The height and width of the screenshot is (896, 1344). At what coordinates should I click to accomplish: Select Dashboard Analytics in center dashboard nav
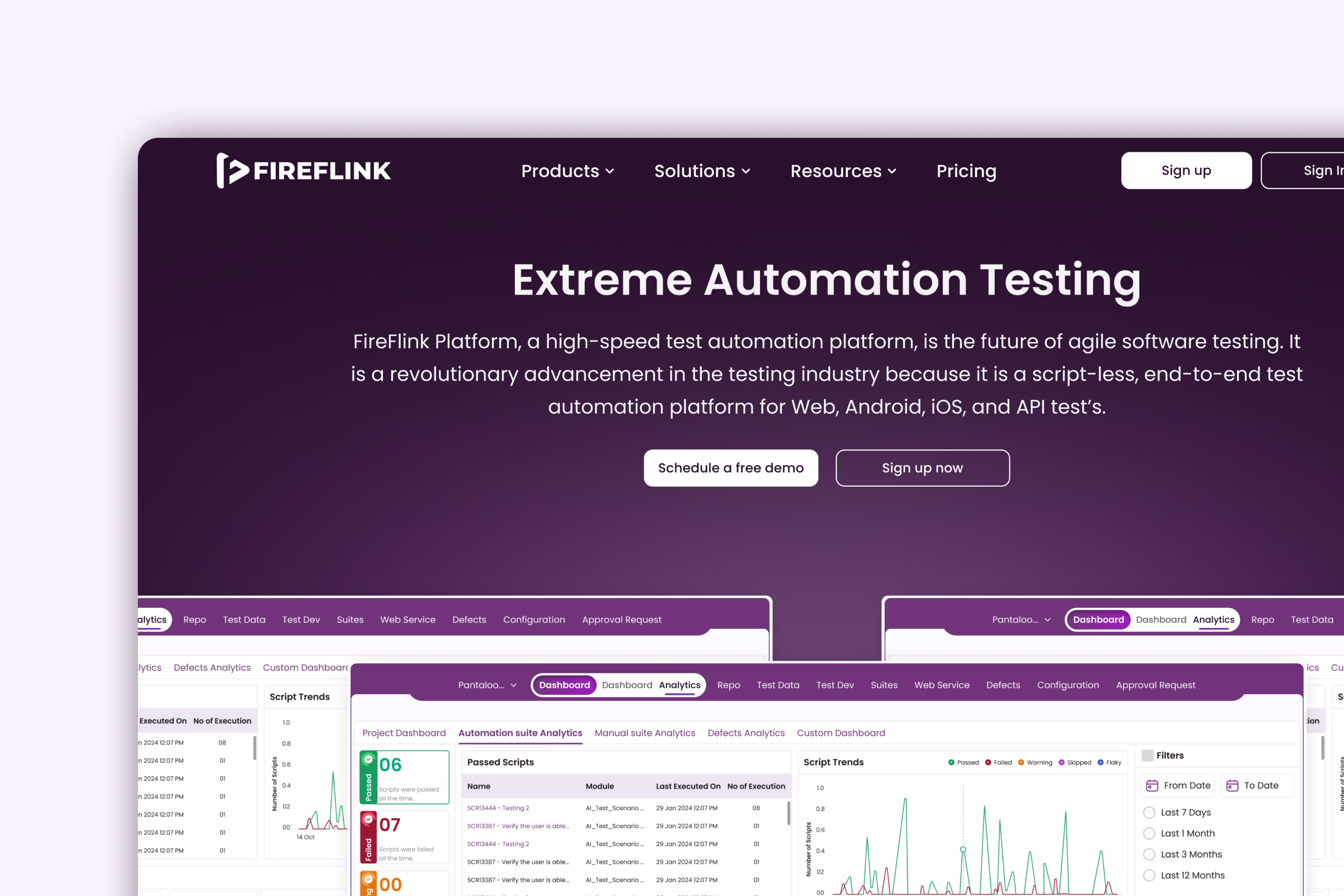coord(651,685)
